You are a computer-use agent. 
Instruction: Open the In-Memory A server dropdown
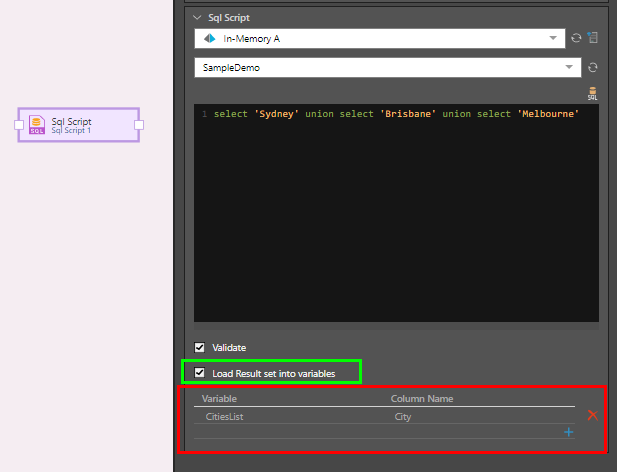tap(555, 38)
